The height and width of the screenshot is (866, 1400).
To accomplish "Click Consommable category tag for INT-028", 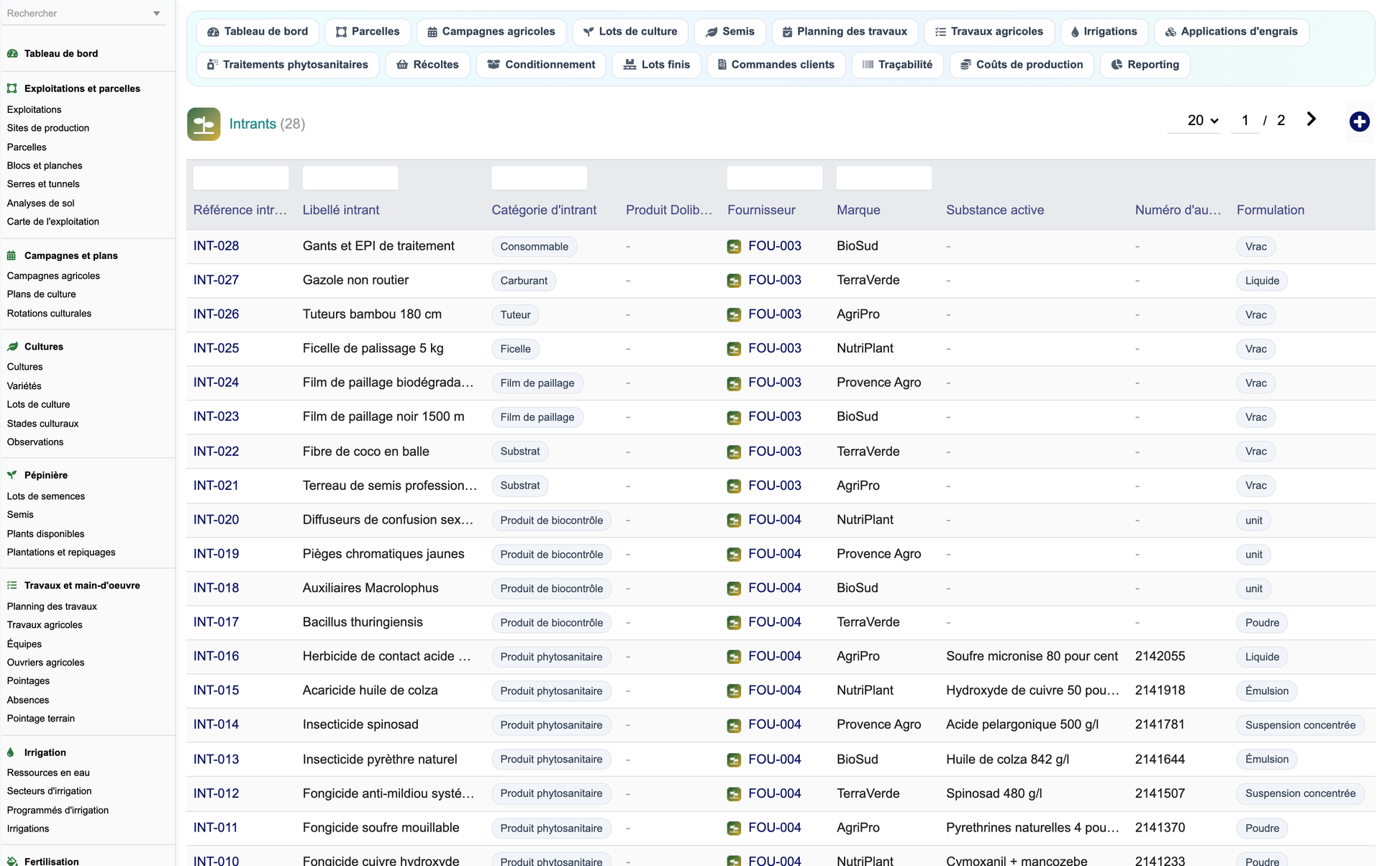I will click(535, 247).
